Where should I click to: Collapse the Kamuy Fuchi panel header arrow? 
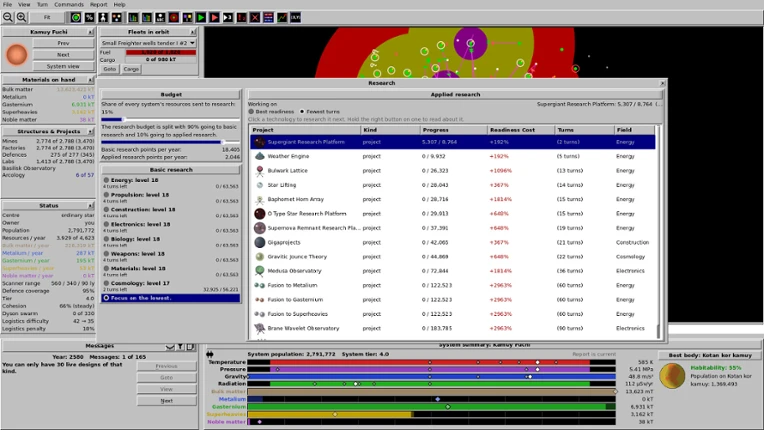91,32
